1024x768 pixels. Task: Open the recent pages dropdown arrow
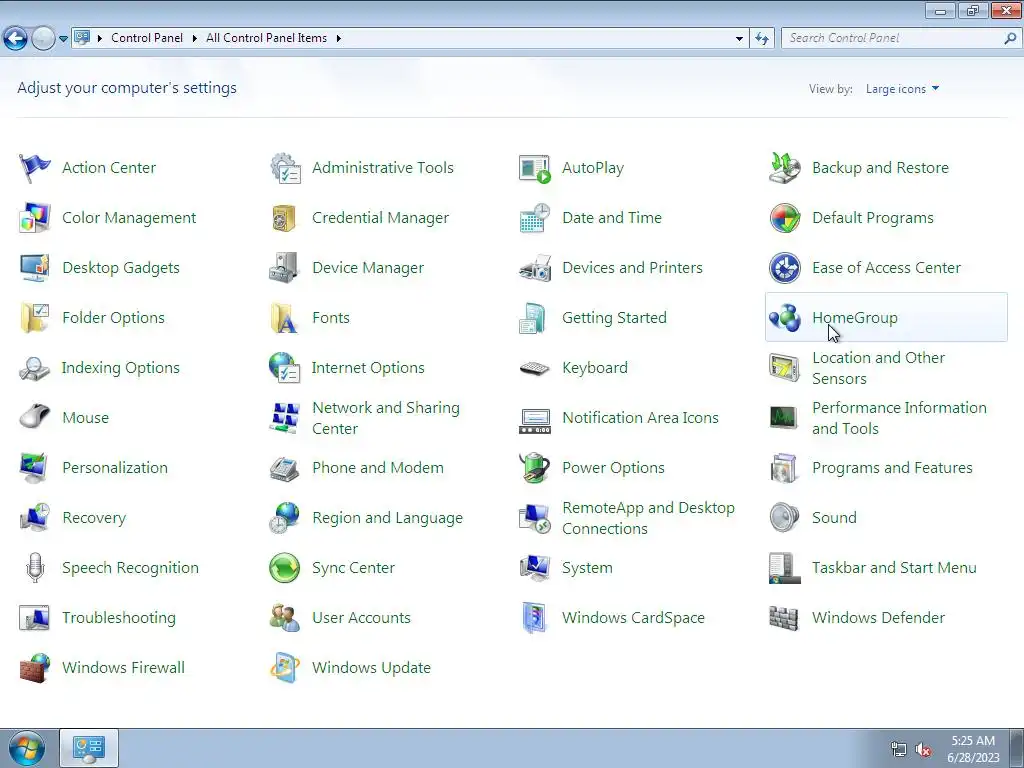pyautogui.click(x=63, y=39)
